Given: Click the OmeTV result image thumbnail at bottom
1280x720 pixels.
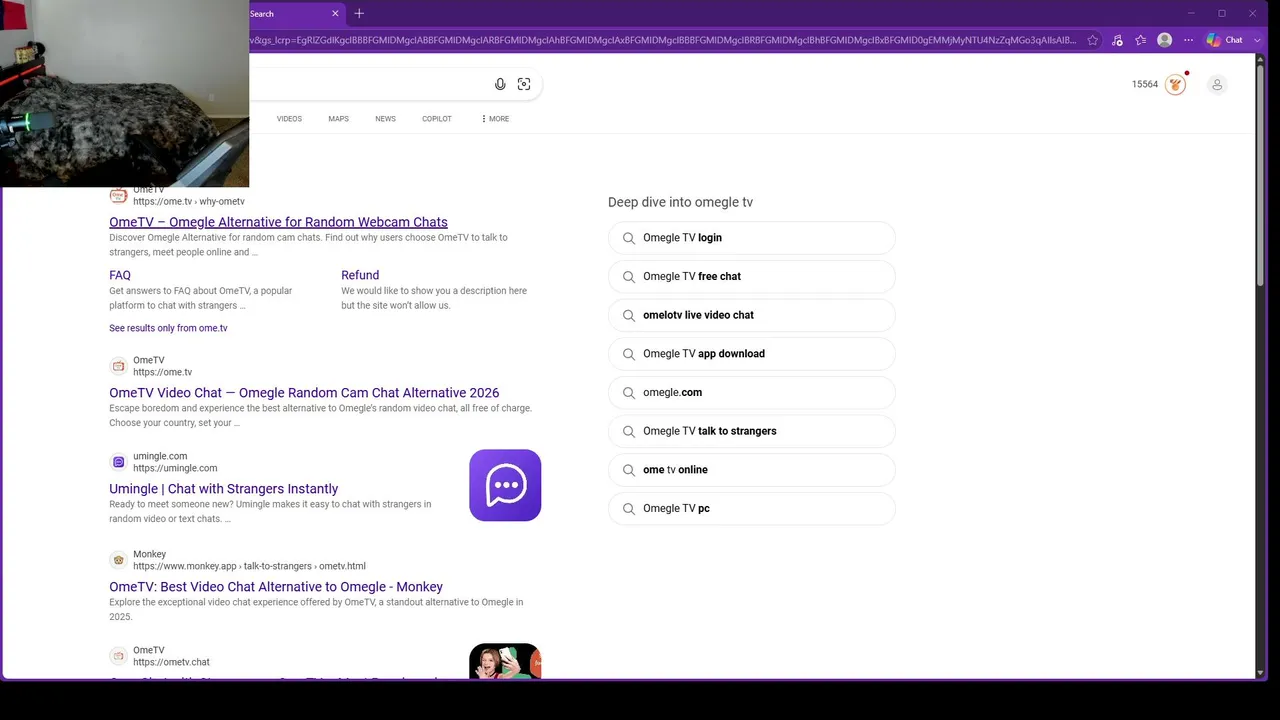Looking at the screenshot, I should (x=505, y=661).
